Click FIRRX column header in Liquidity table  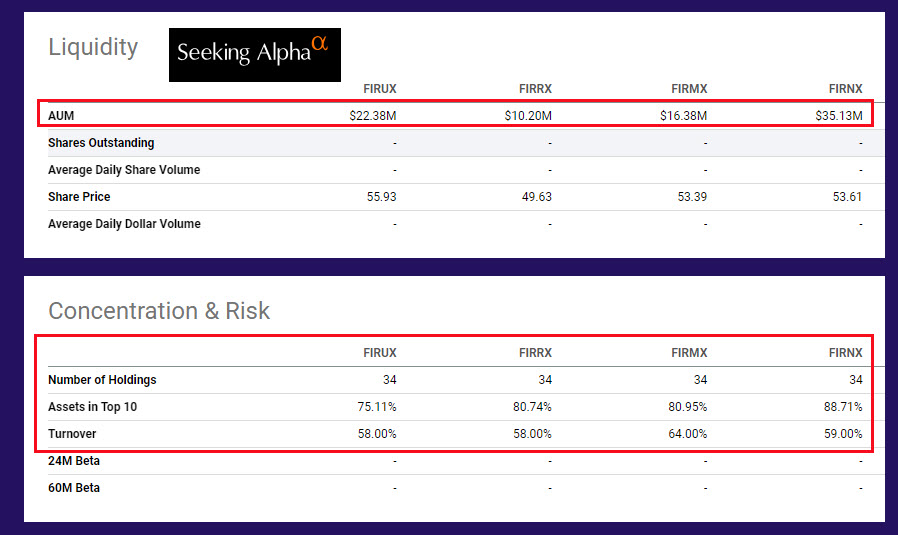pyautogui.click(x=535, y=89)
